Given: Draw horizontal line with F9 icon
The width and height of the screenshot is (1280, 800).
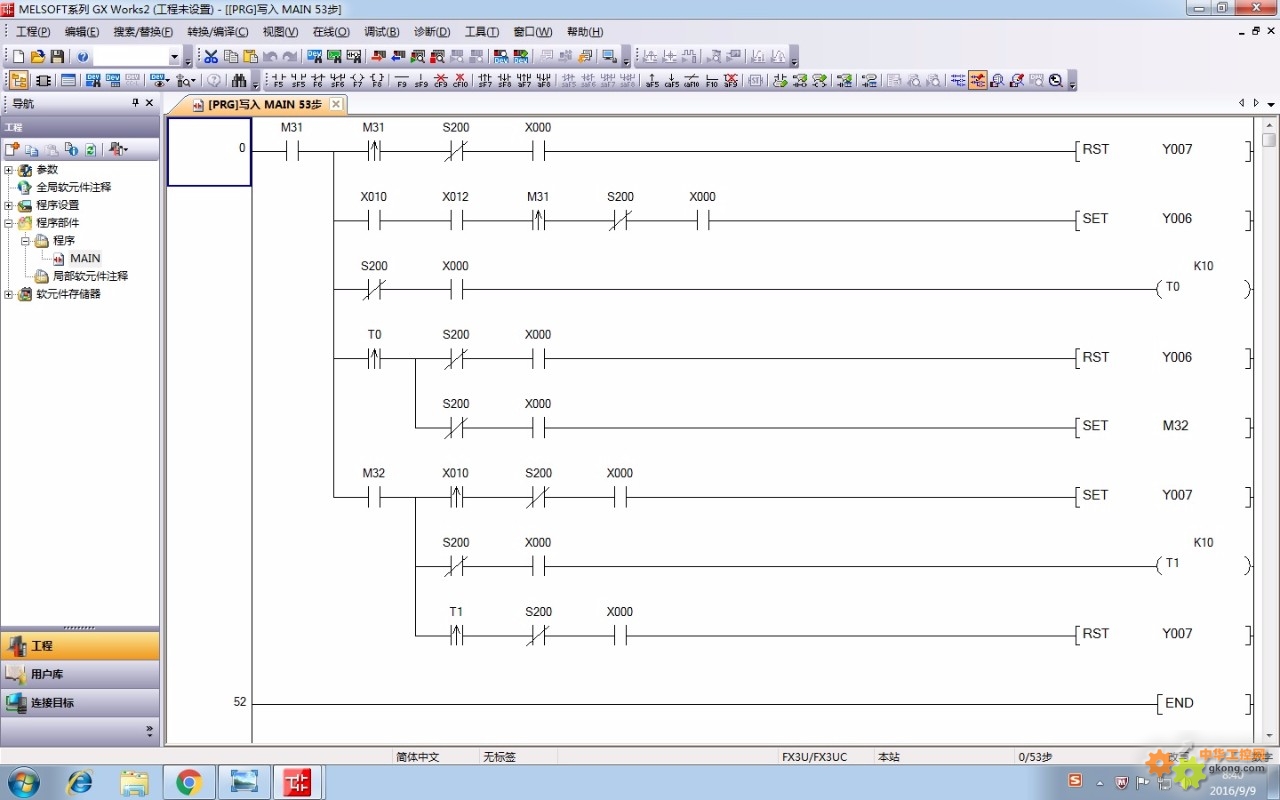Looking at the screenshot, I should [402, 81].
